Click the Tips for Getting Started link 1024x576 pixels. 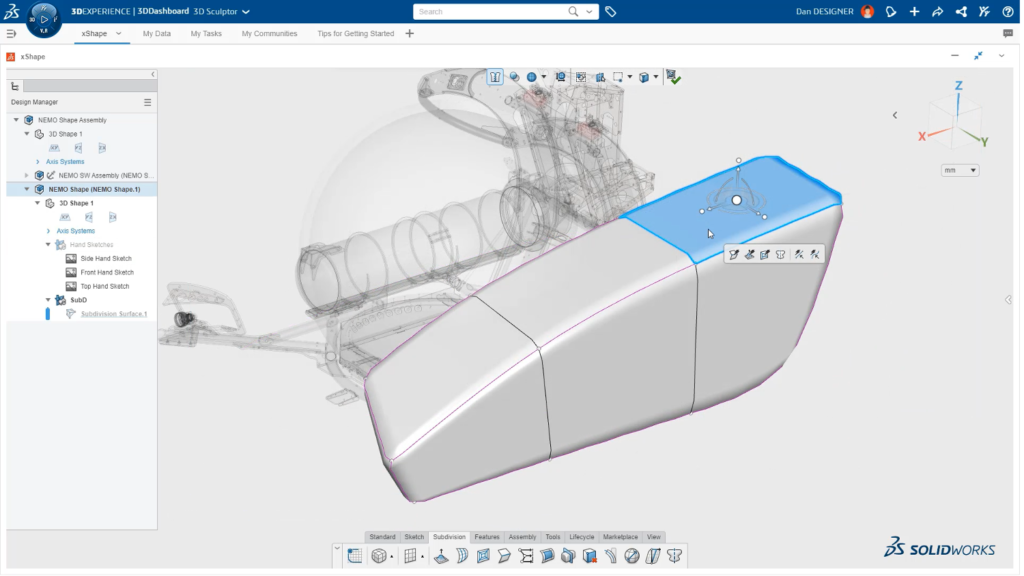click(355, 33)
